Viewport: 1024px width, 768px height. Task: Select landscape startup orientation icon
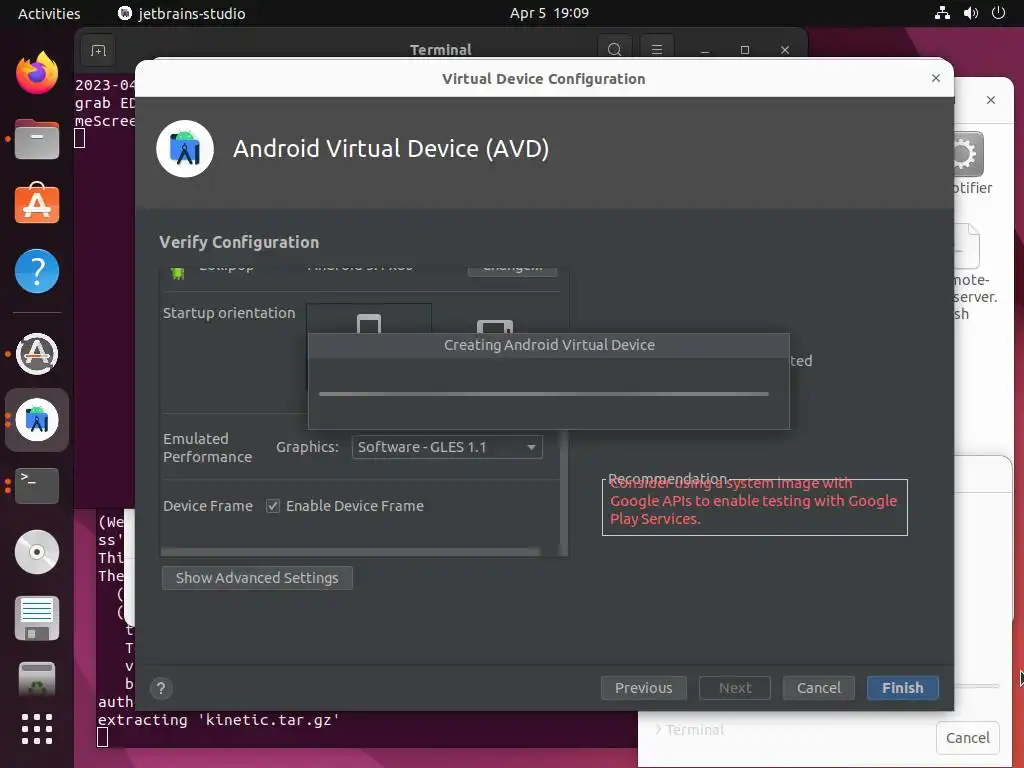[x=494, y=325]
